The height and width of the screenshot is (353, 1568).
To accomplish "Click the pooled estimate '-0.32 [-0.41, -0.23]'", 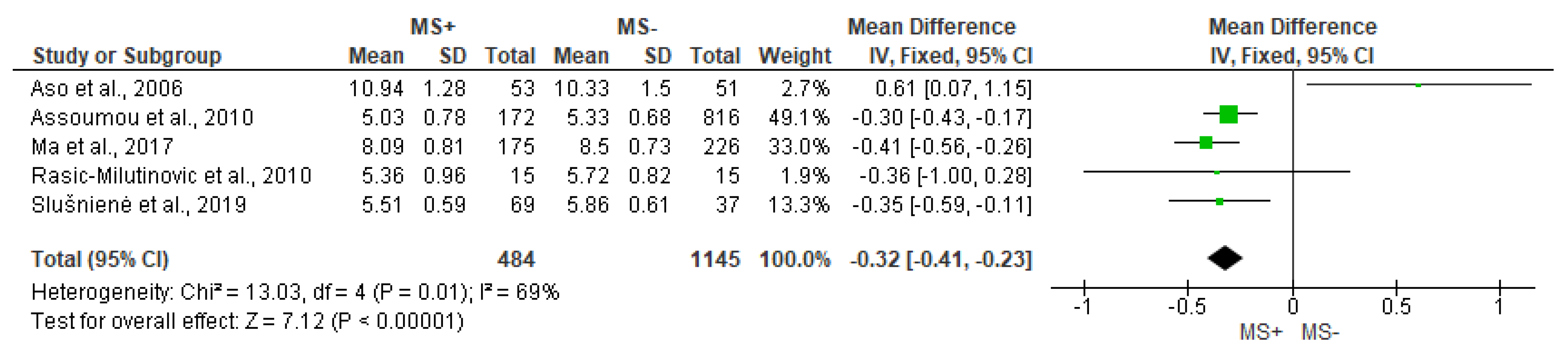I will click(x=940, y=260).
